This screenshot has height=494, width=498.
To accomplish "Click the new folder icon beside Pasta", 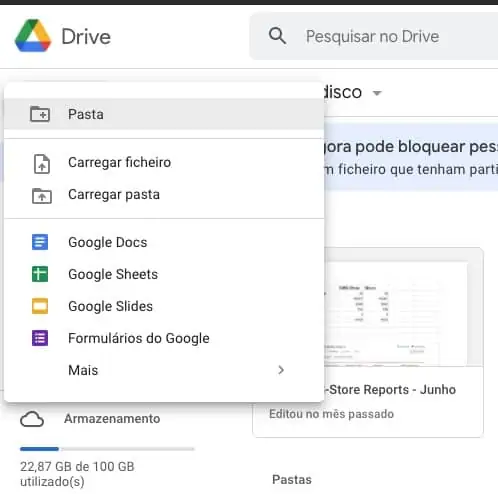I will [x=40, y=114].
